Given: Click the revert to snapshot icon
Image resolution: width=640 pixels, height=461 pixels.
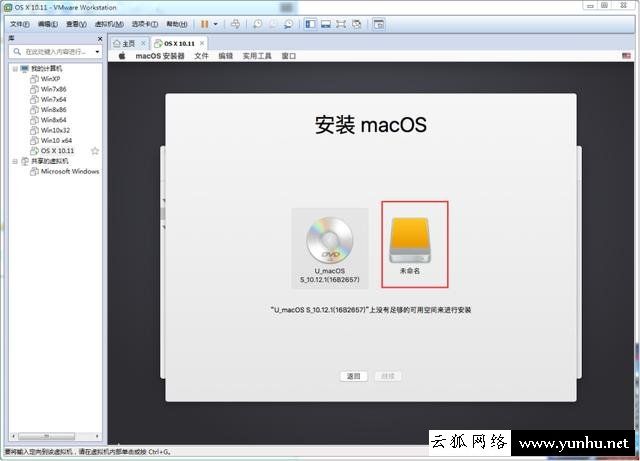Looking at the screenshot, I should point(273,24).
